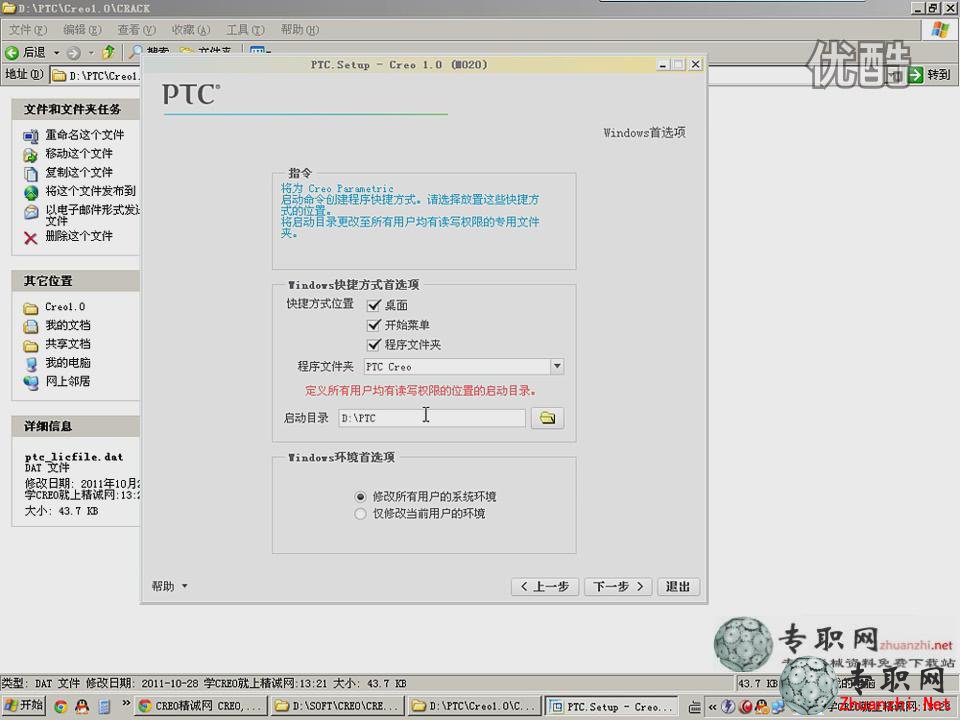
Task: Click 重命名这个文件 task link
Action: (84, 135)
